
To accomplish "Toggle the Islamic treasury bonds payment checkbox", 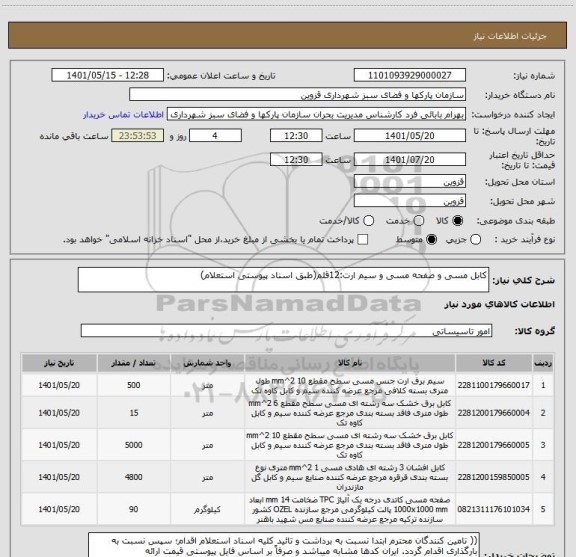I will click(x=363, y=240).
